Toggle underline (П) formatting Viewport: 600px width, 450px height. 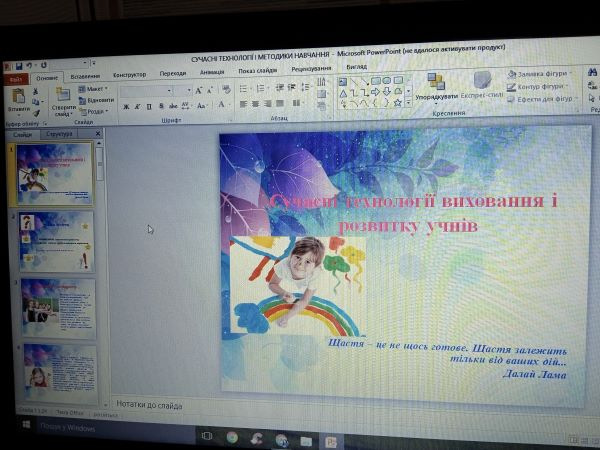(x=149, y=107)
